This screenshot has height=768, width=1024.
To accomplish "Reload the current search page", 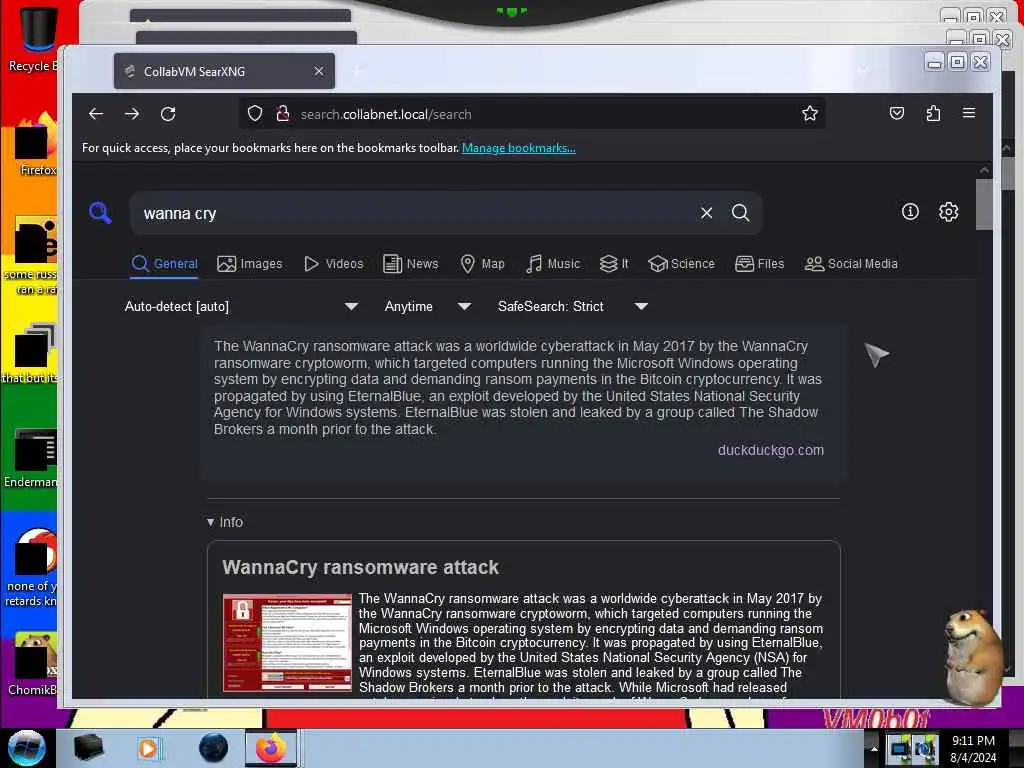I will pyautogui.click(x=168, y=114).
